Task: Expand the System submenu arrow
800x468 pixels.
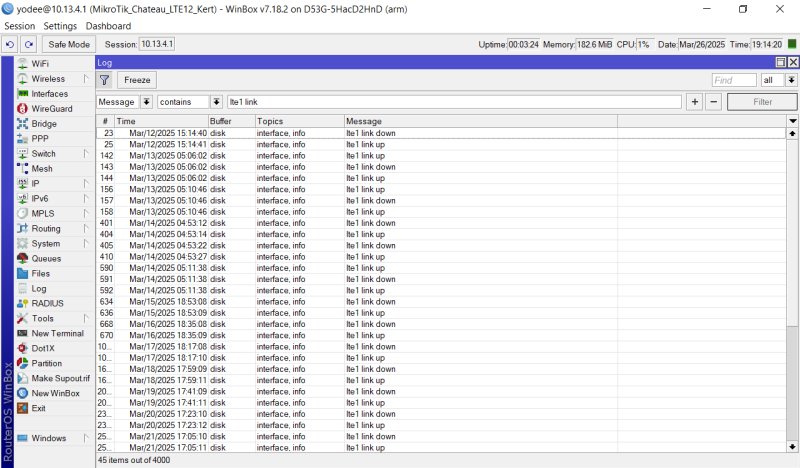Action: (x=86, y=243)
